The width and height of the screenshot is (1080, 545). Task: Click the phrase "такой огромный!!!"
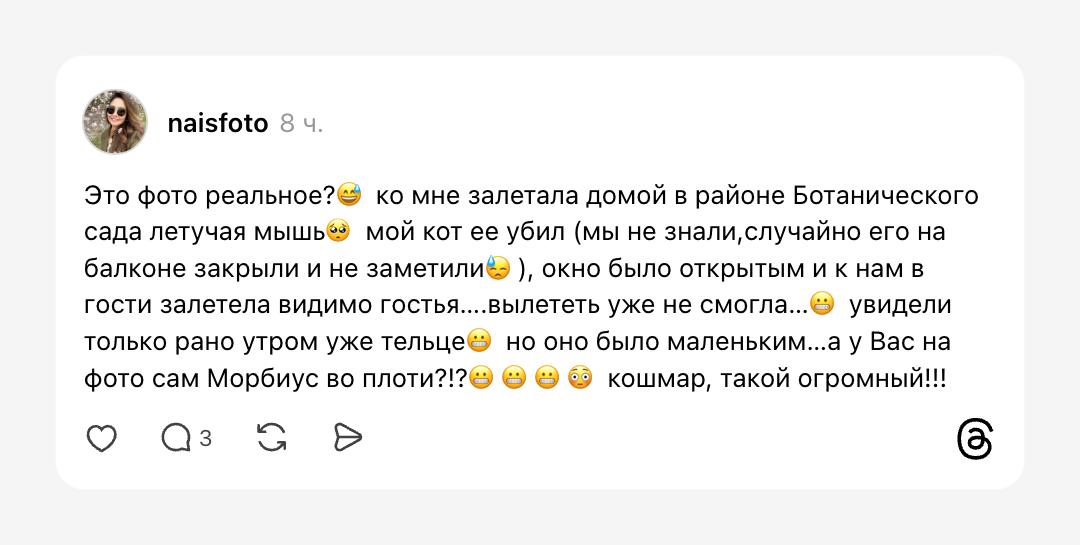832,380
